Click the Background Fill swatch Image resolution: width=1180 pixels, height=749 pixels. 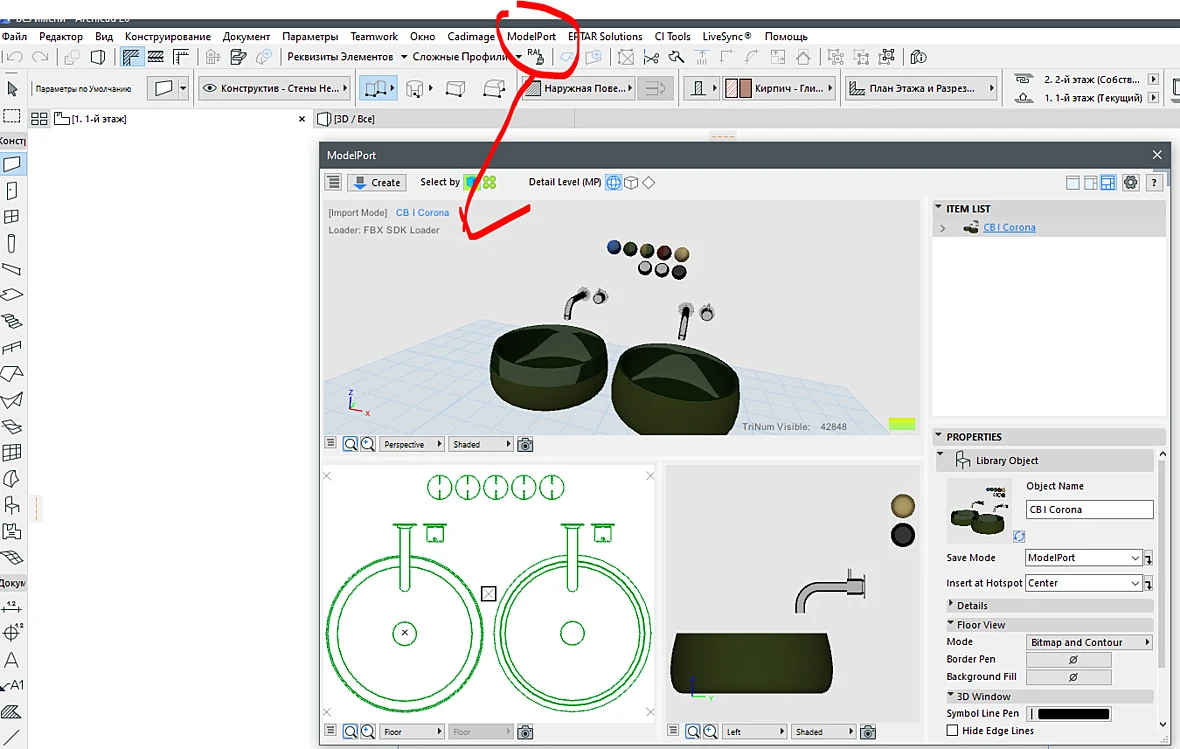coord(1069,677)
